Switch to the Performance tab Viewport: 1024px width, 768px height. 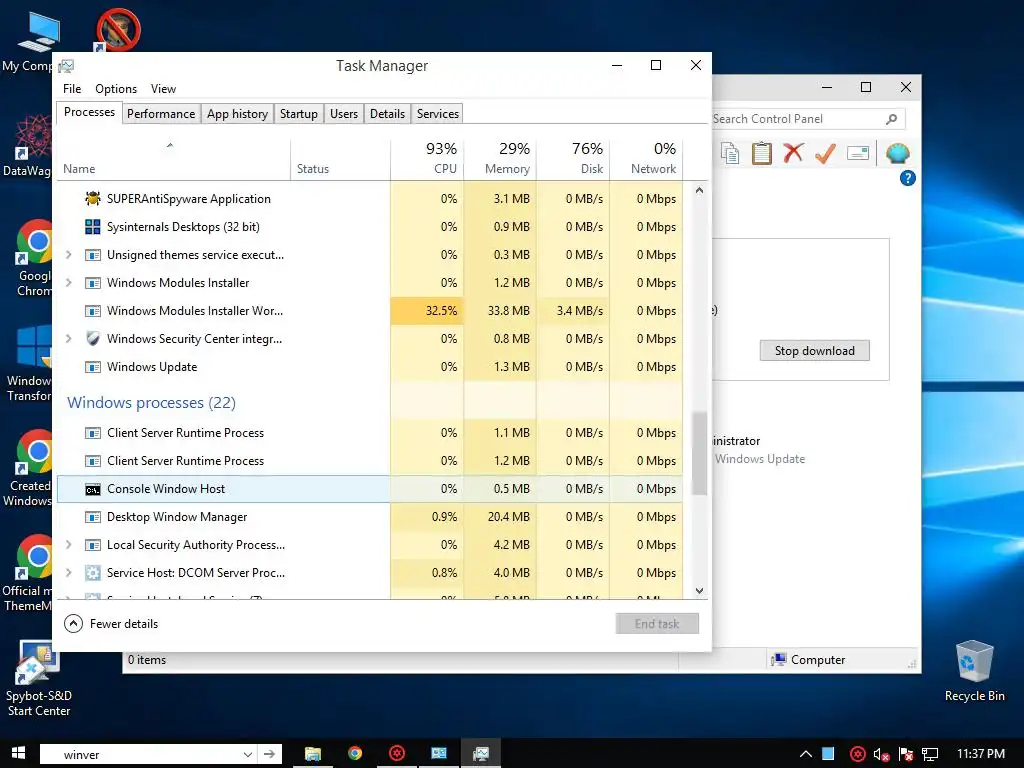pyautogui.click(x=161, y=114)
